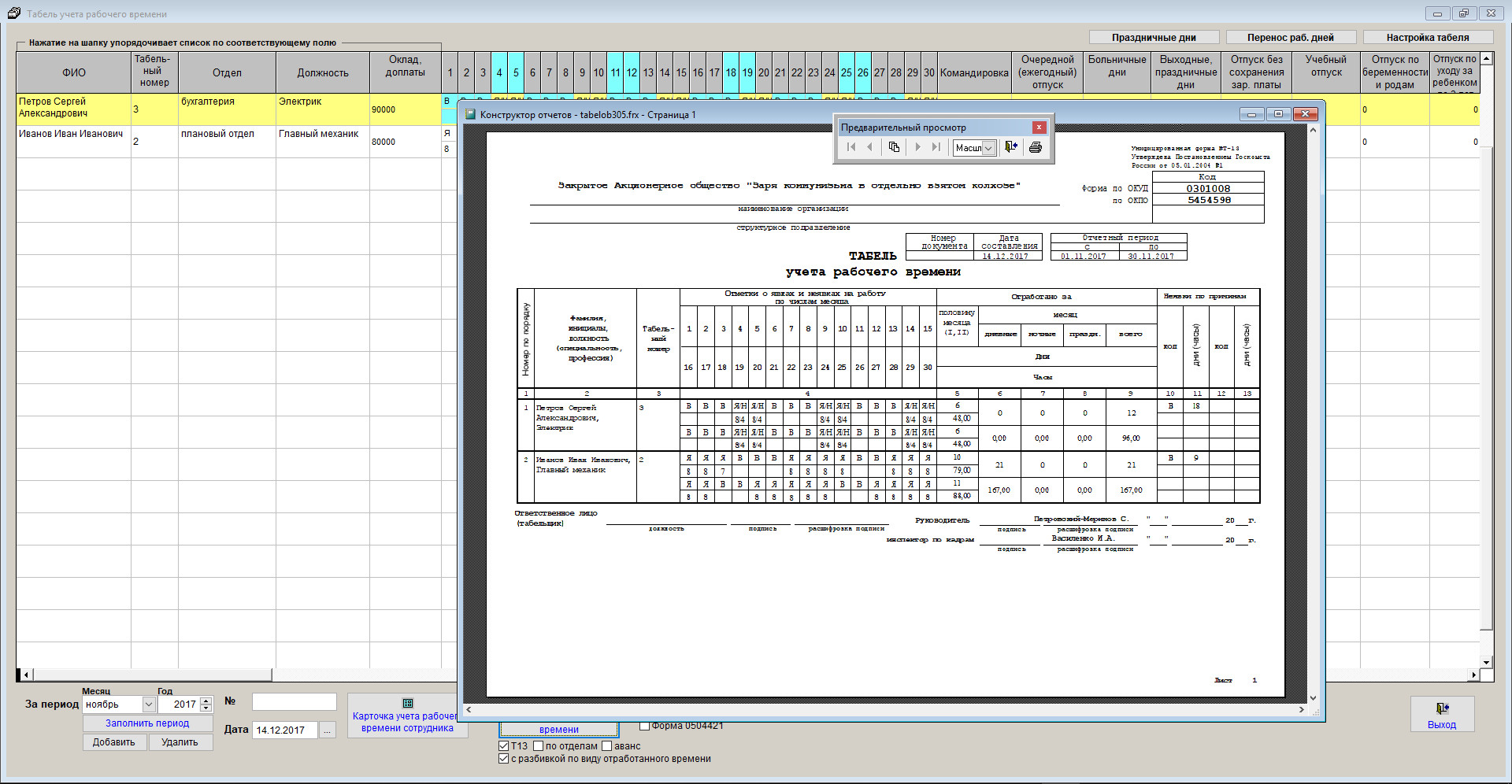Click the go-to-page icon in preview toolbar

894,147
